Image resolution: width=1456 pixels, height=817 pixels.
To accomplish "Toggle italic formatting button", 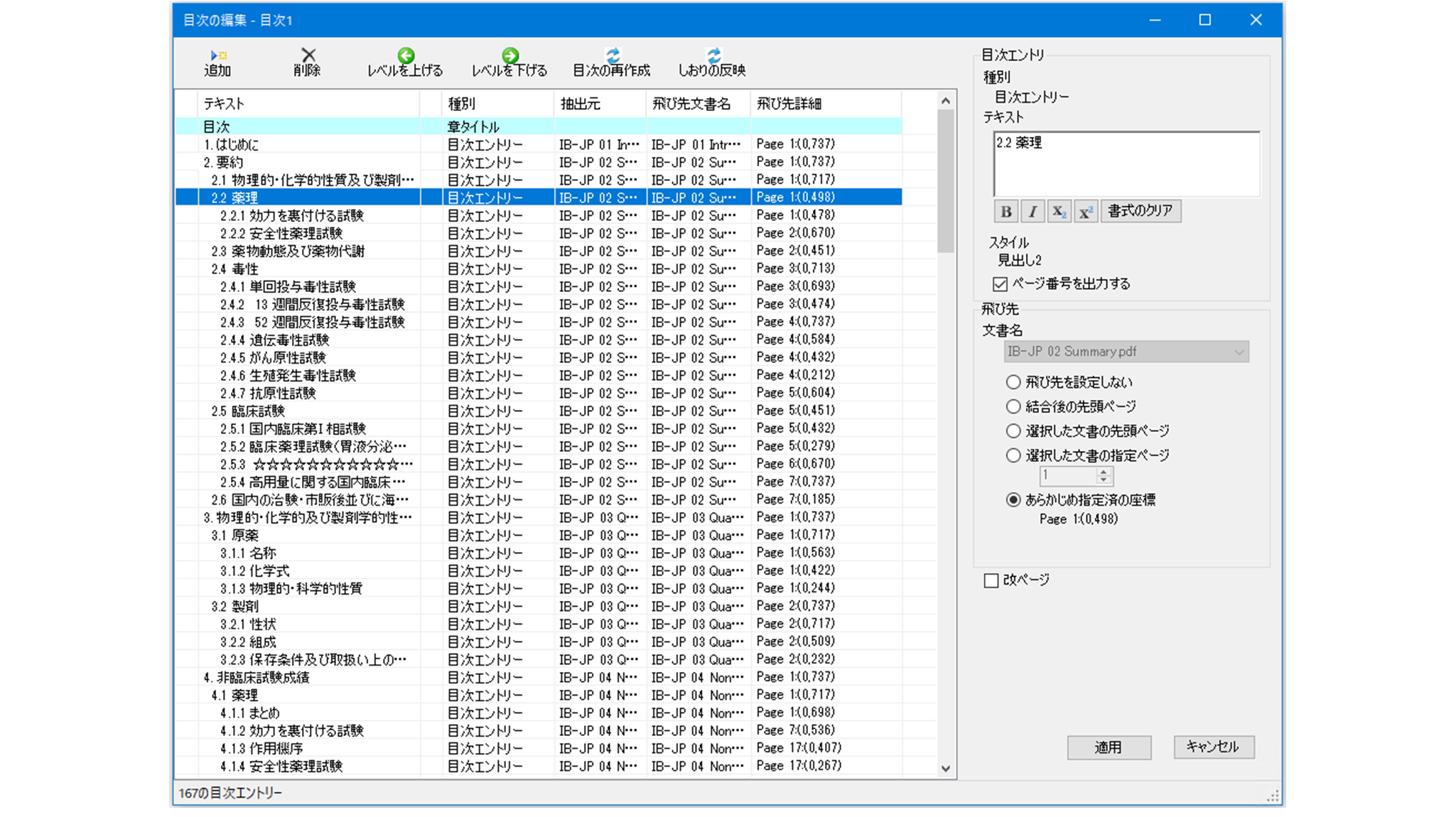I will point(1032,211).
